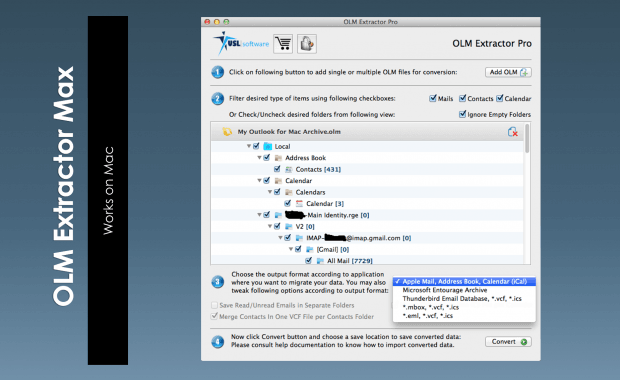
Task: Collapse the Calendar folder node
Action: click(259, 180)
